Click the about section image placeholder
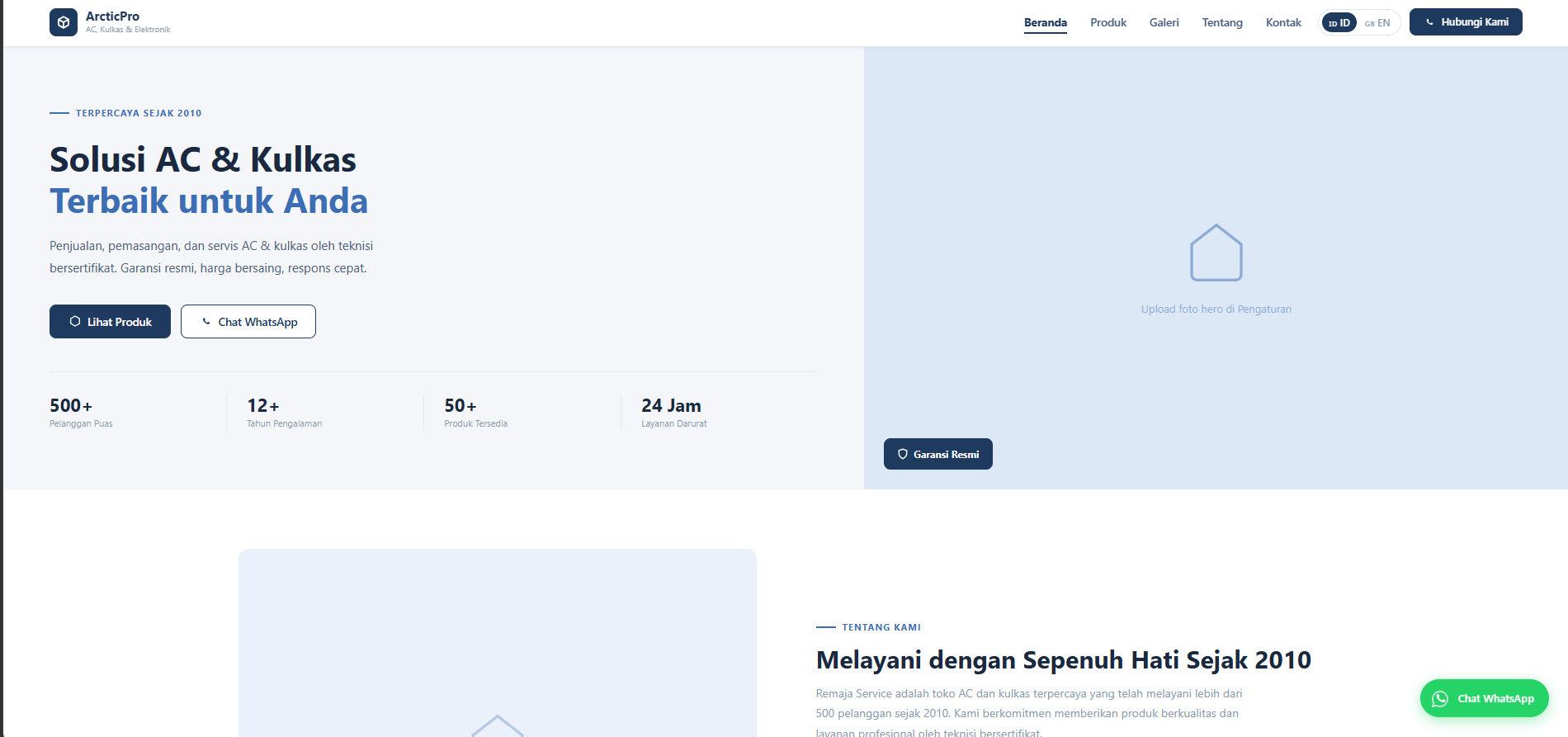The height and width of the screenshot is (737, 1568). pyautogui.click(x=498, y=643)
